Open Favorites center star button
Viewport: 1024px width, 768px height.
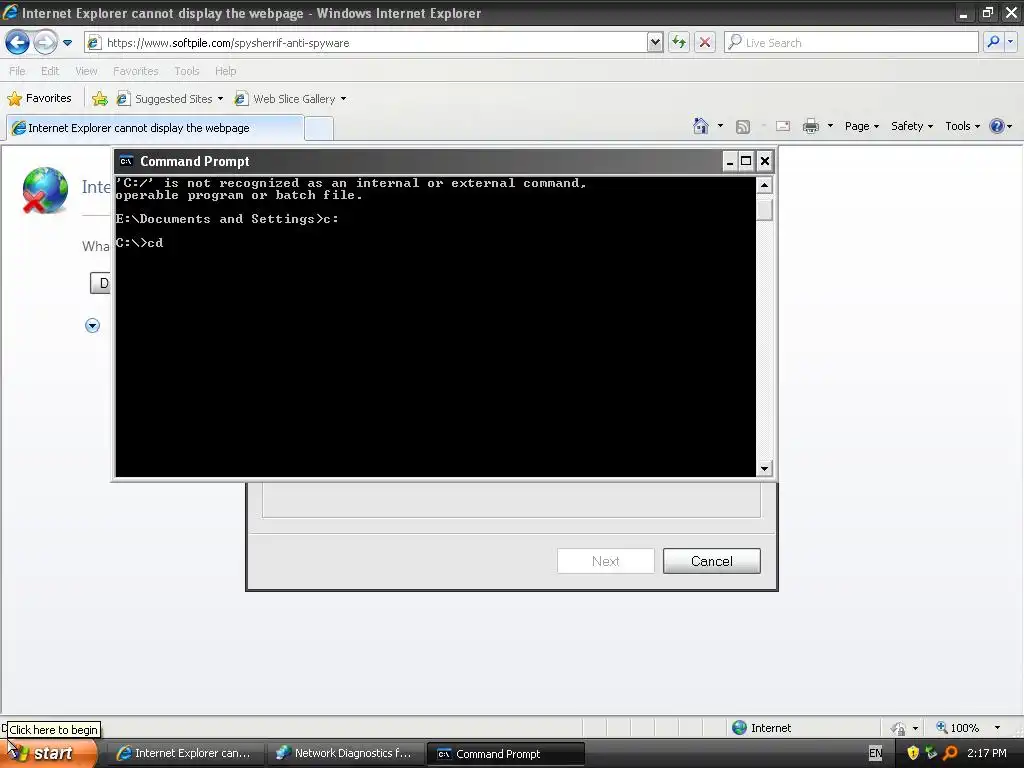pyautogui.click(x=39, y=99)
